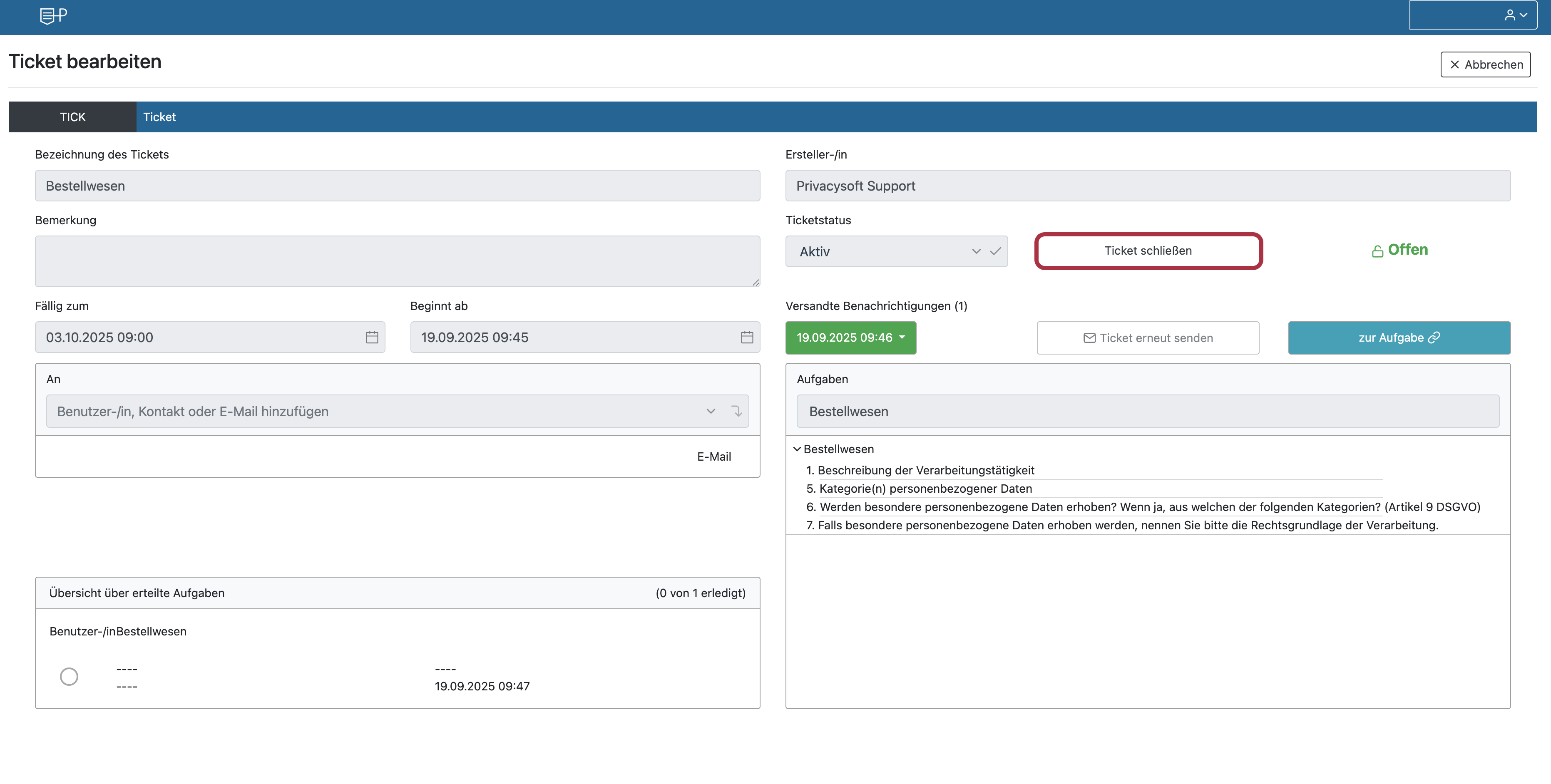
Task: Go to task via zur Aufgabe
Action: (1399, 338)
